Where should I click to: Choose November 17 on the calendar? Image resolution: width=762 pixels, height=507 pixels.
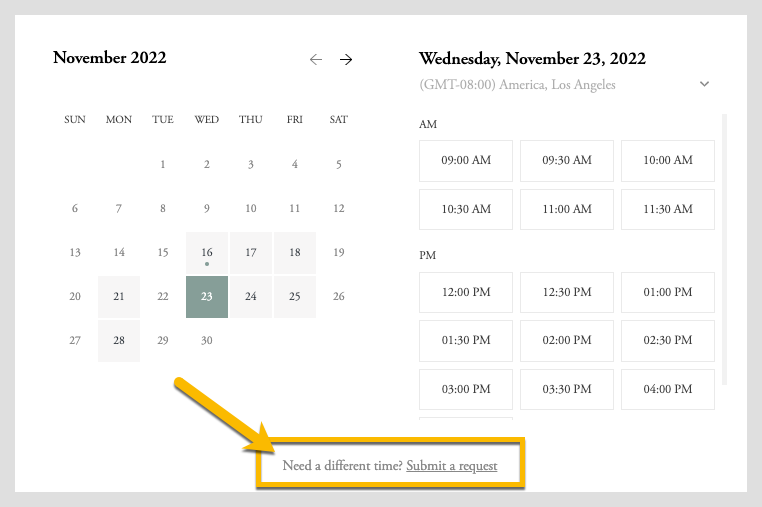coord(251,253)
